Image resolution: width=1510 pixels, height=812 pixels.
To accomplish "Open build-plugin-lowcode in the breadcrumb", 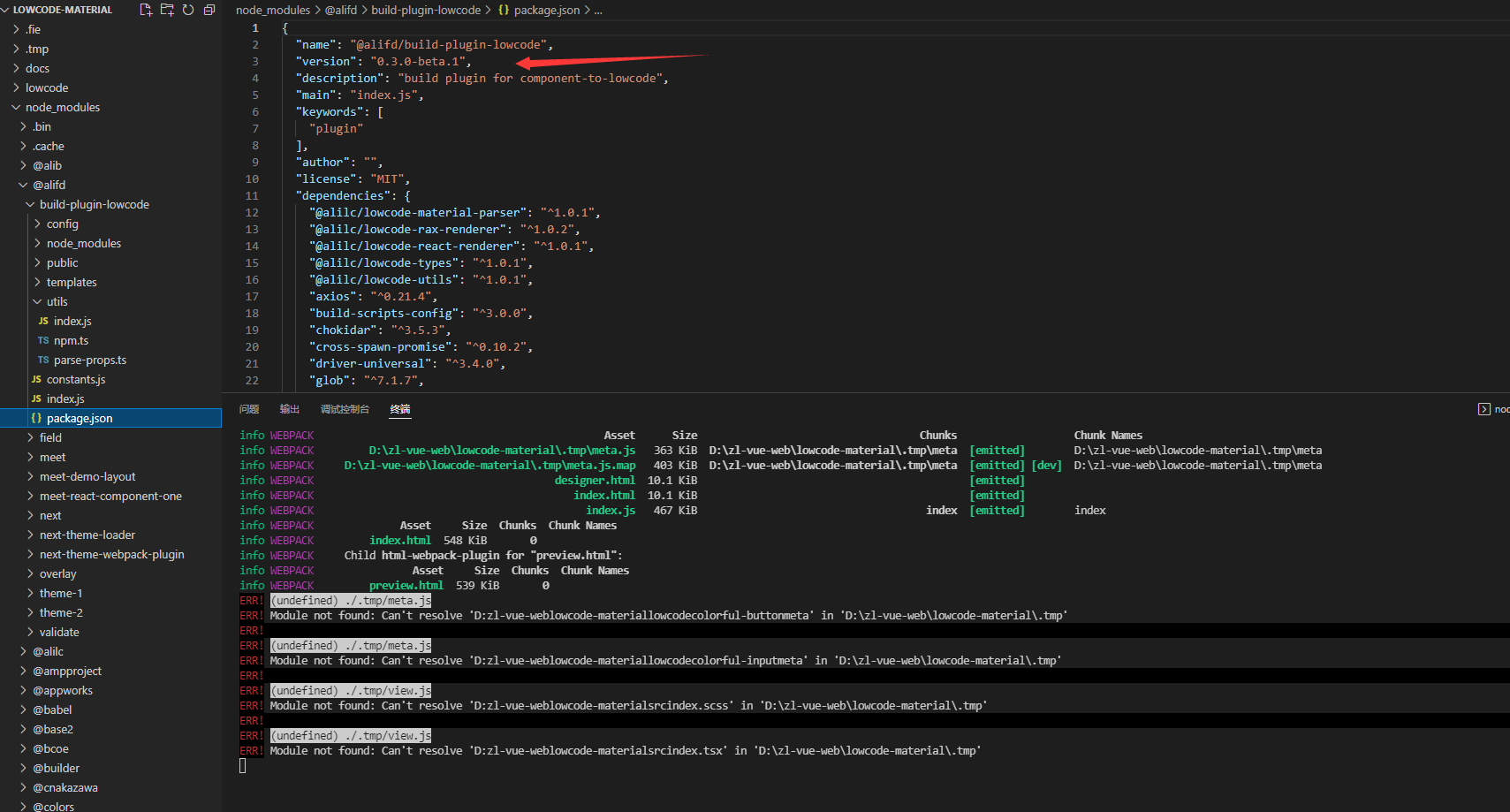I will tap(425, 10).
